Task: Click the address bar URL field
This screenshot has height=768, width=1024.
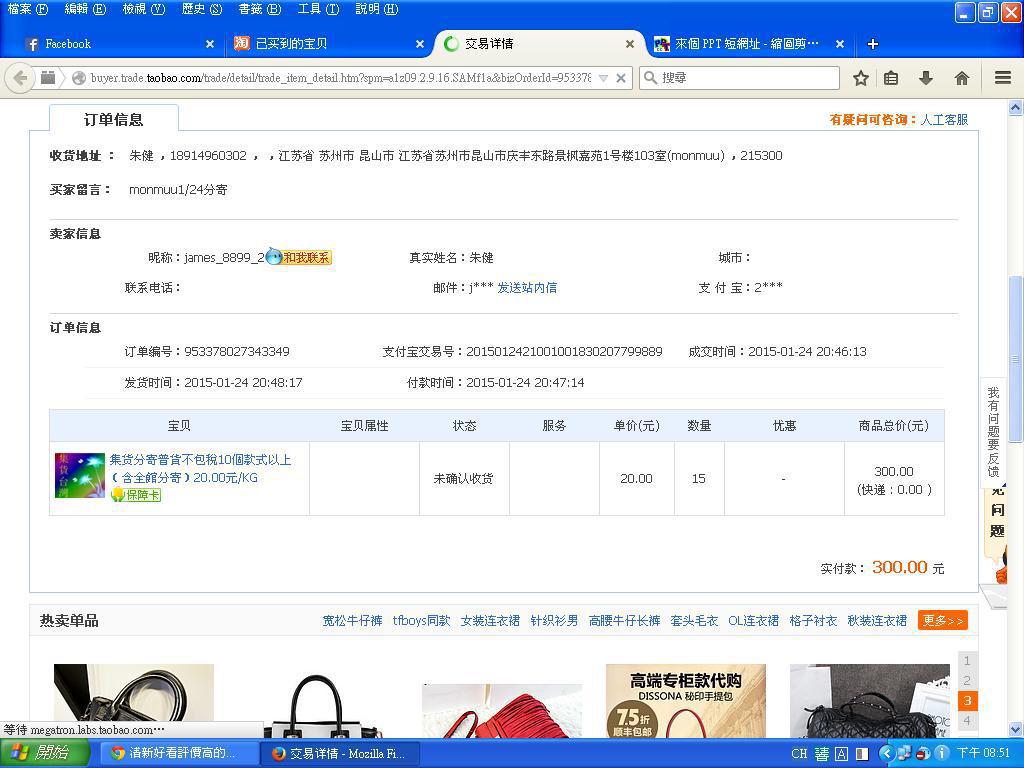Action: 340,78
